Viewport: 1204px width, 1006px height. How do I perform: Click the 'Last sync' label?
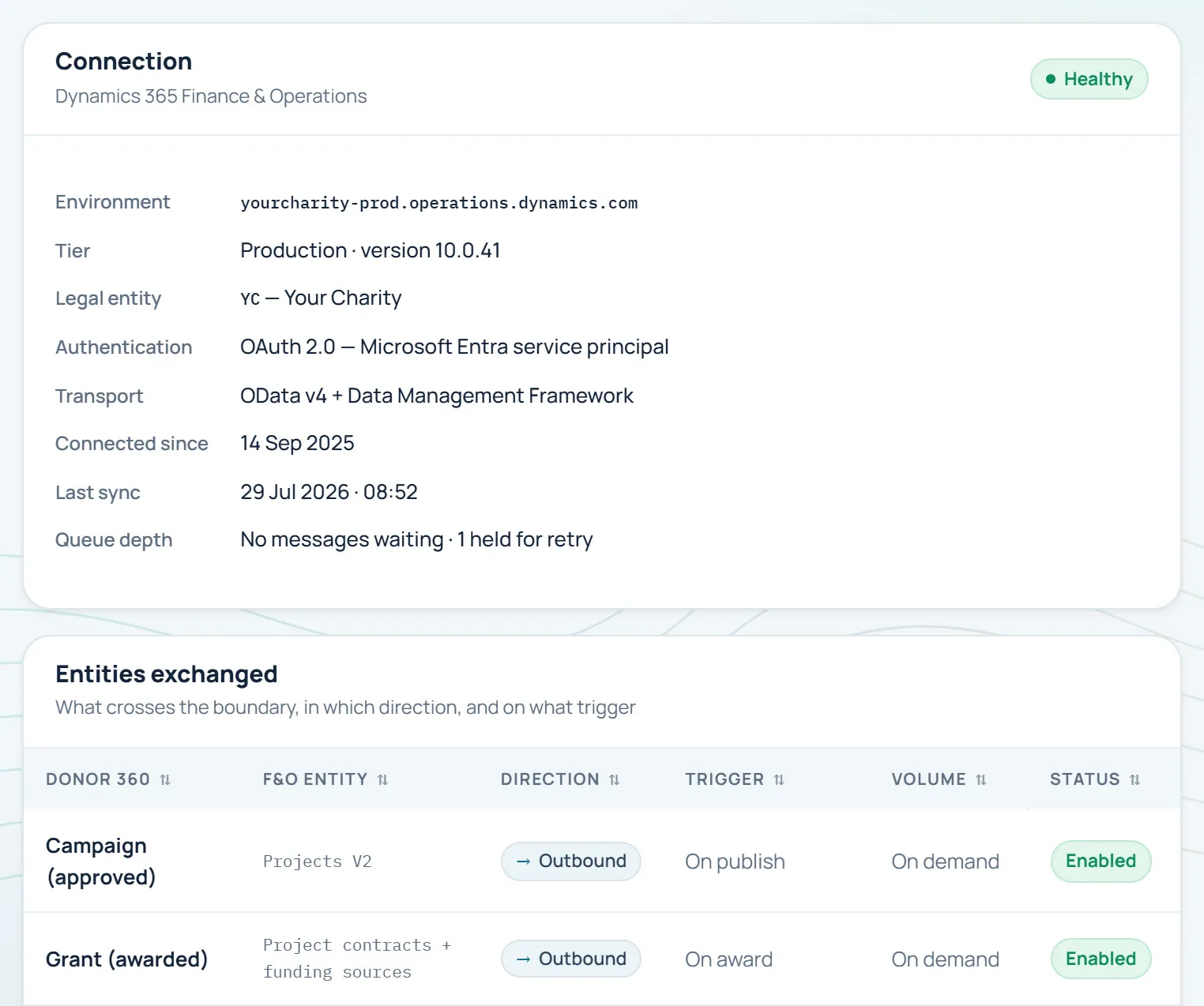point(97,493)
